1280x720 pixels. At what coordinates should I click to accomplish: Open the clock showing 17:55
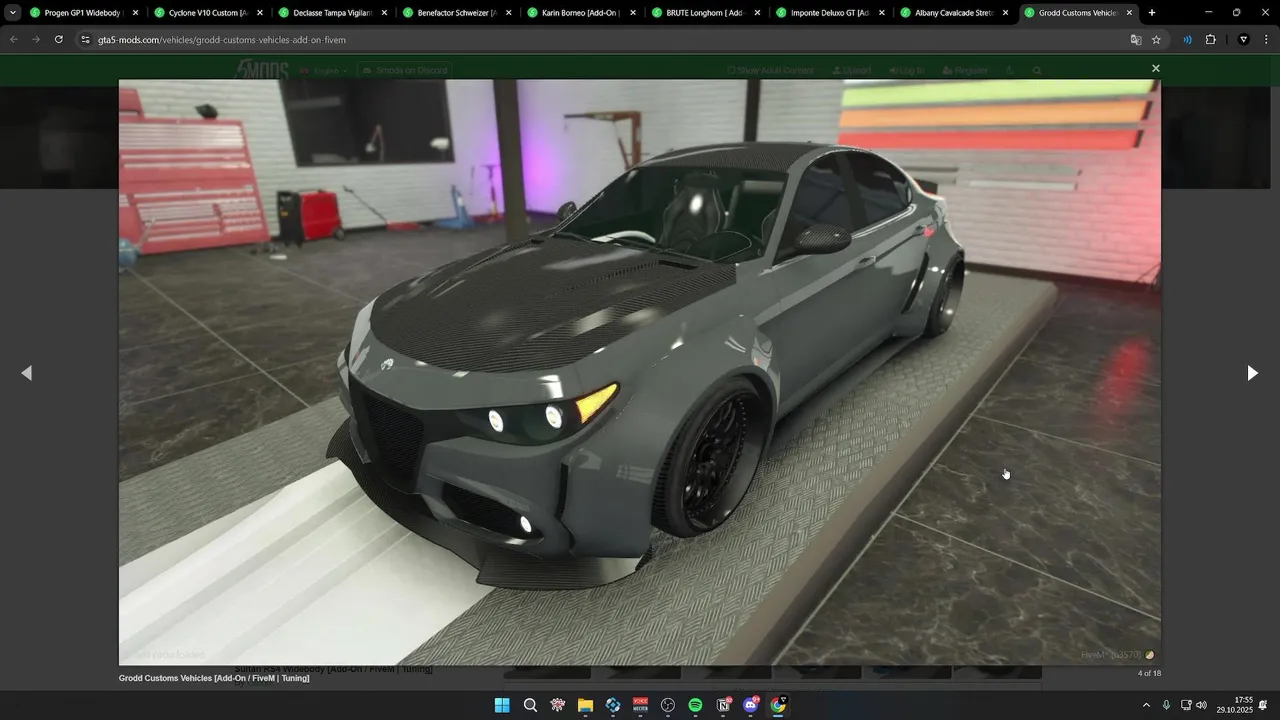point(1234,705)
